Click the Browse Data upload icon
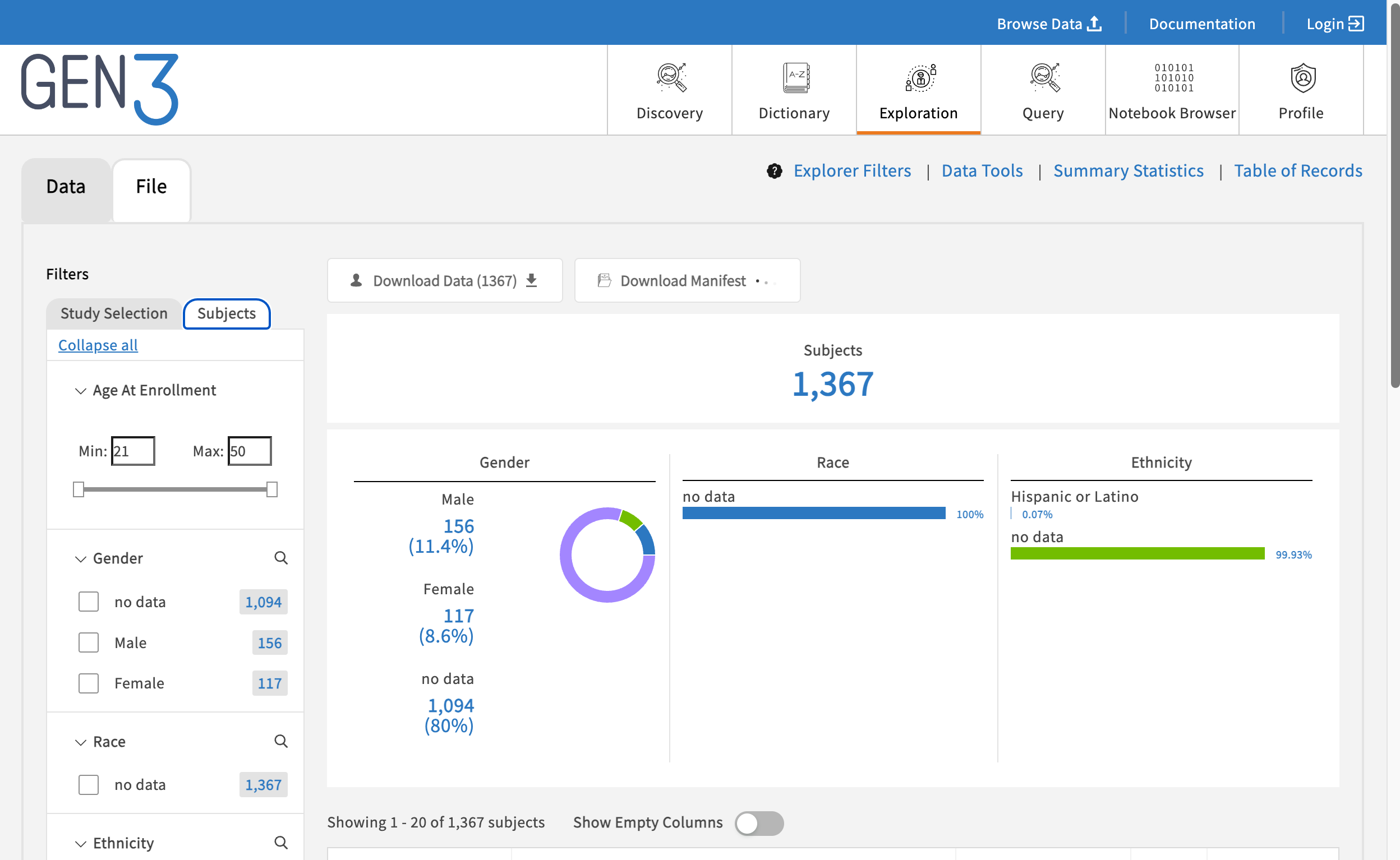Viewport: 1400px width, 860px height. (1094, 24)
